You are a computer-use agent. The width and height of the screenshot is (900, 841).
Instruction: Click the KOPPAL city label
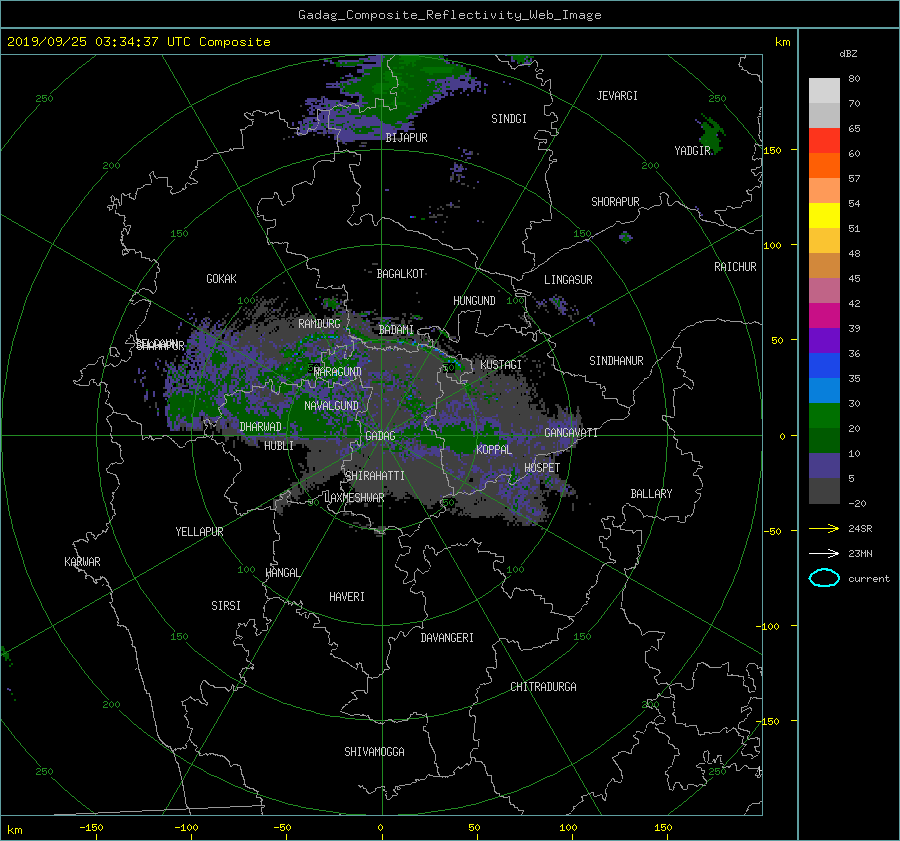494,450
